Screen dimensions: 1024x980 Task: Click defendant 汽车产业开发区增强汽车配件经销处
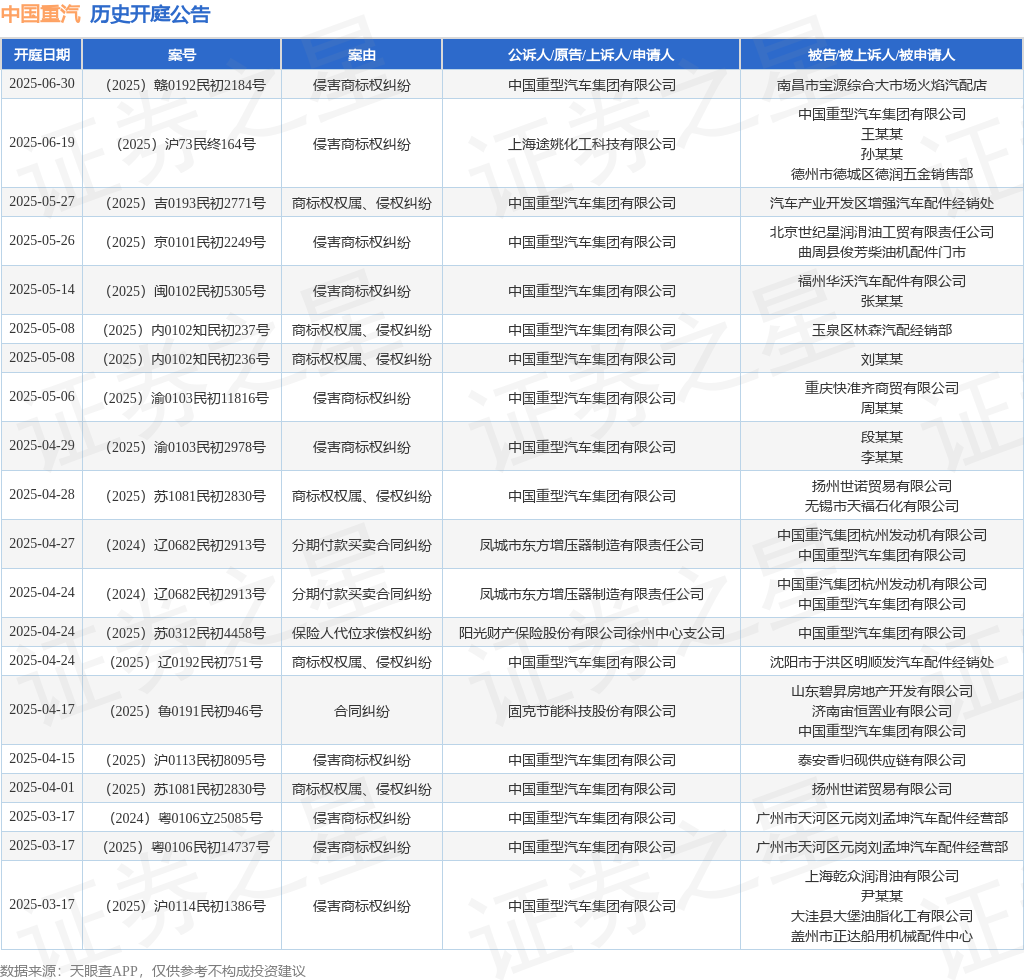882,203
